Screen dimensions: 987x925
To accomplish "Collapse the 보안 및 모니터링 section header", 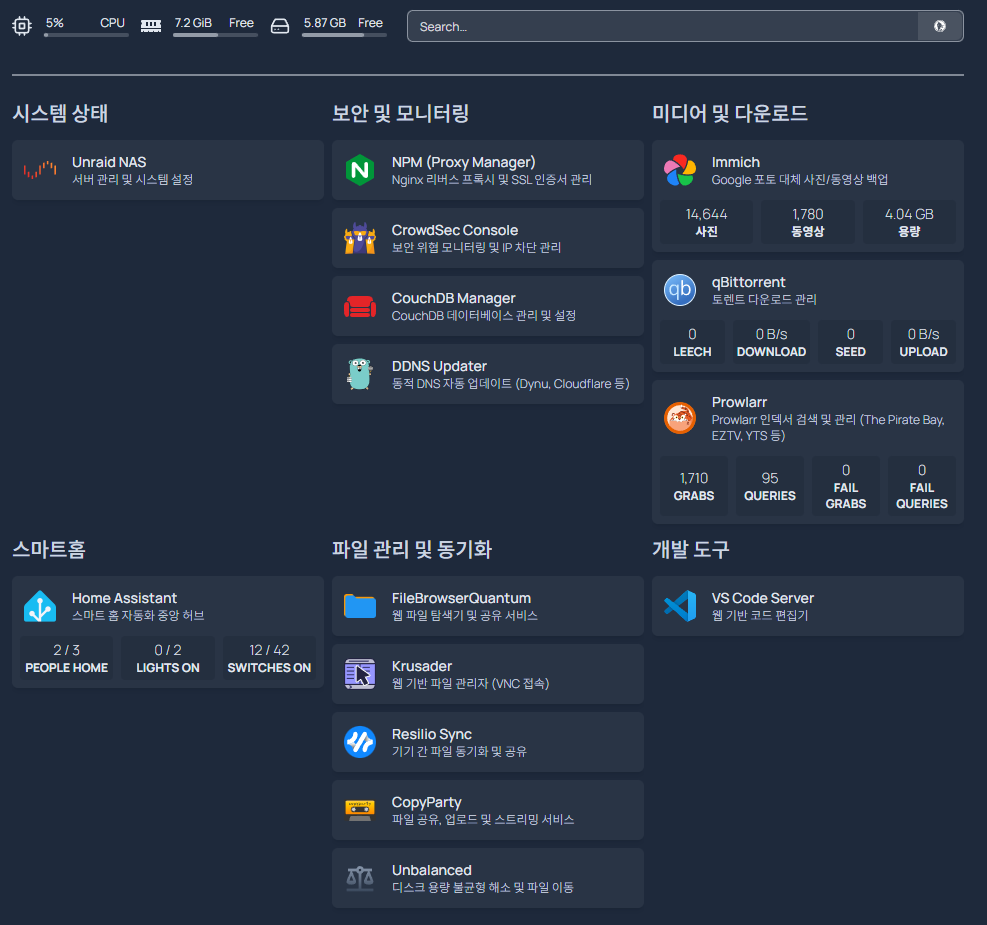I will click(x=400, y=113).
